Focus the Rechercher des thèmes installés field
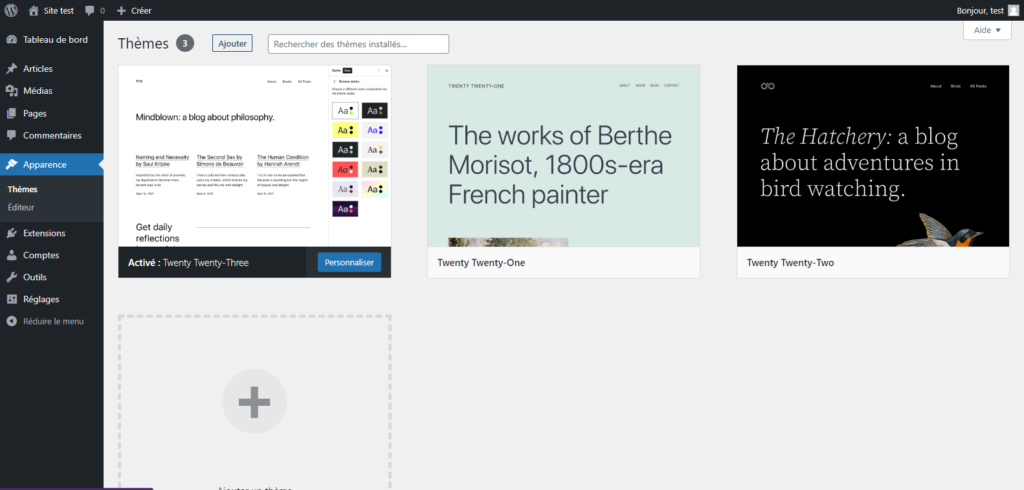This screenshot has width=1024, height=490. pyautogui.click(x=359, y=44)
